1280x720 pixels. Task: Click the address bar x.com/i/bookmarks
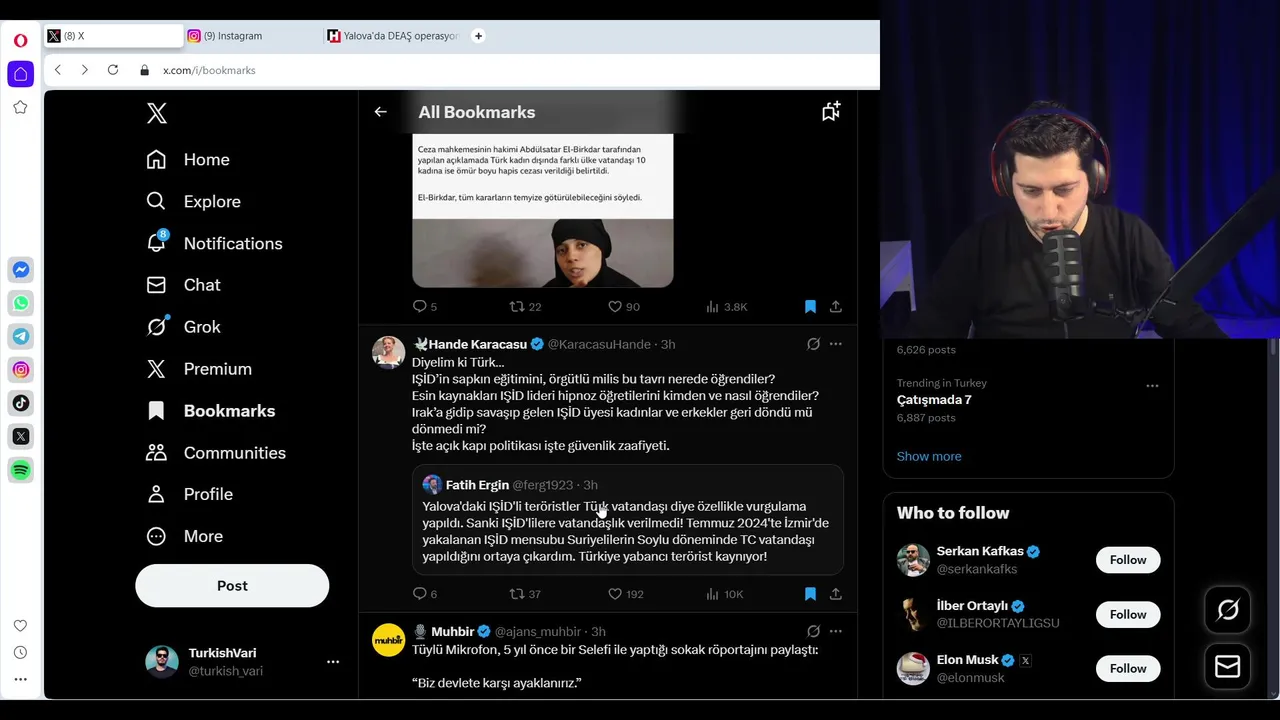[209, 70]
